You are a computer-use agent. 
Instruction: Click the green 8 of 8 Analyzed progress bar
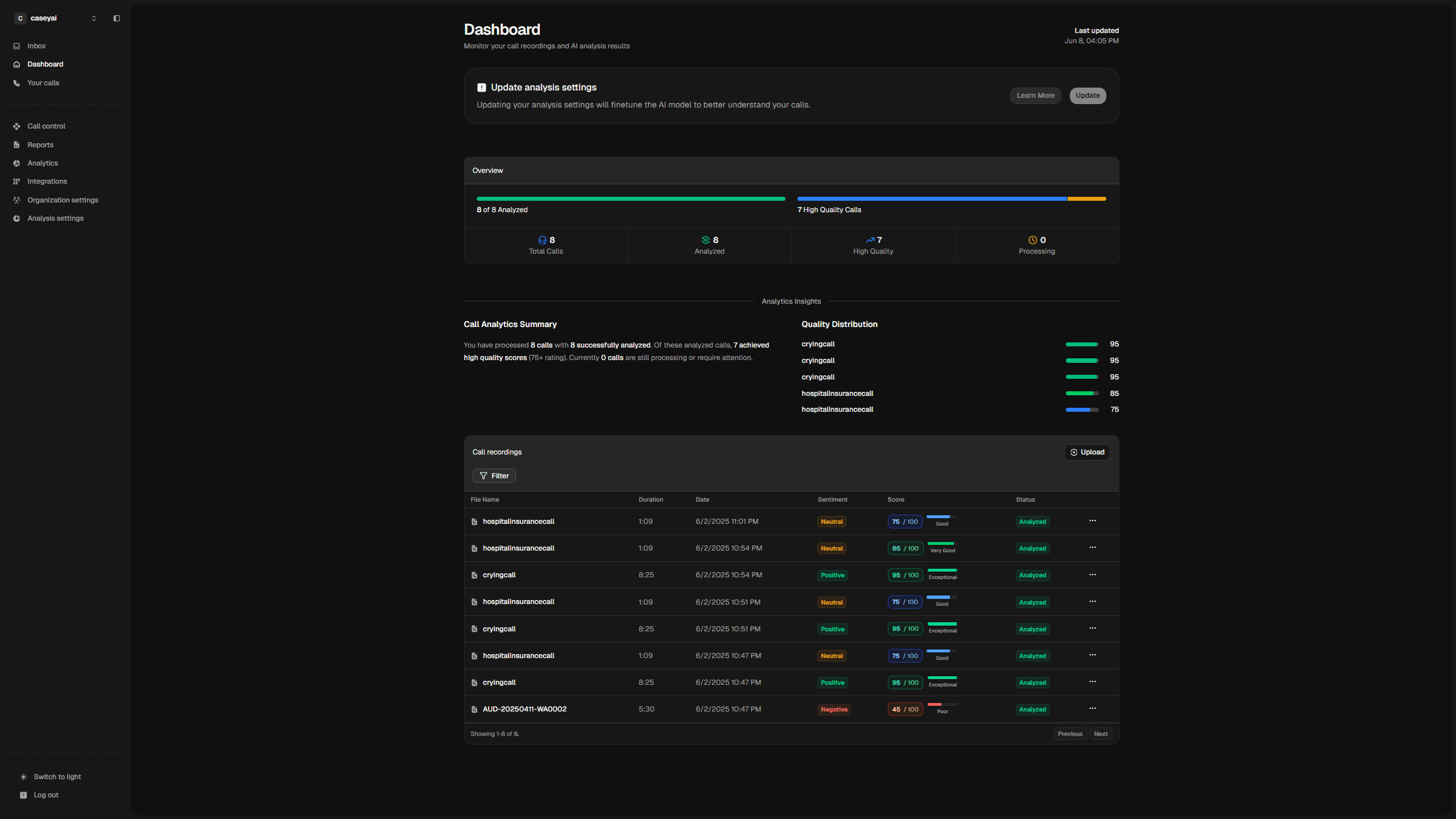coord(630,199)
